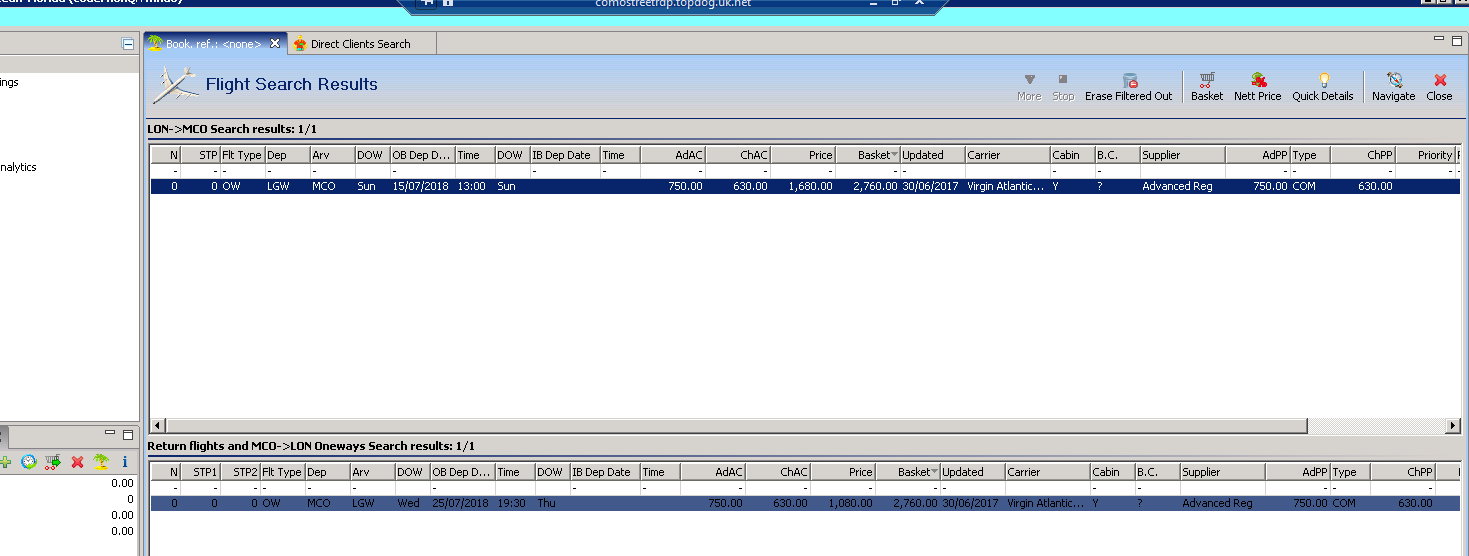Click the 13:00 departure time cell
The image size is (1469, 556).
(470, 186)
